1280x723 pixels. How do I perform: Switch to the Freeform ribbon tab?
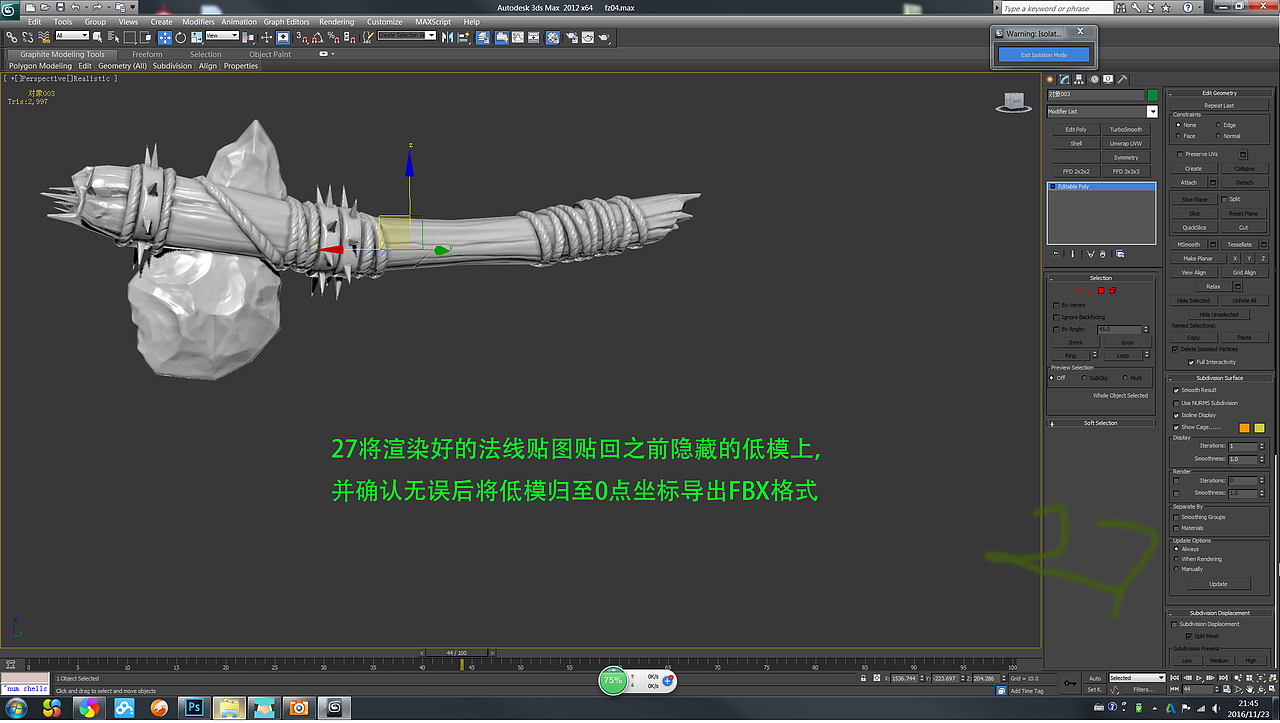[147, 54]
